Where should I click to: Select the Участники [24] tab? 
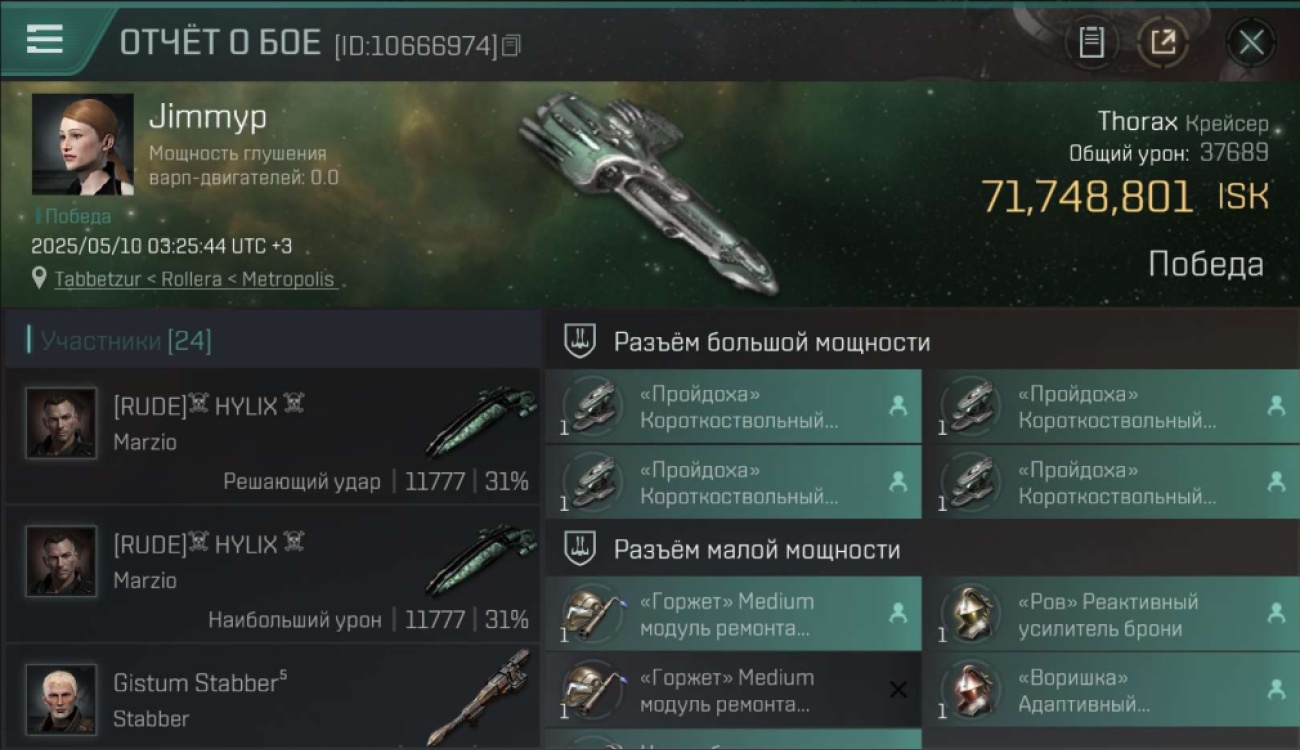pyautogui.click(x=125, y=341)
